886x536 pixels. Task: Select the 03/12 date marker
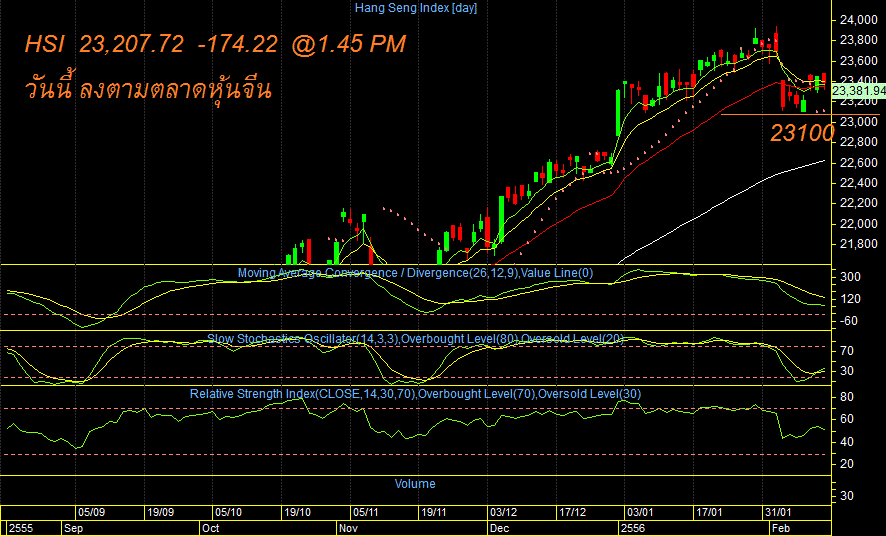(503, 513)
